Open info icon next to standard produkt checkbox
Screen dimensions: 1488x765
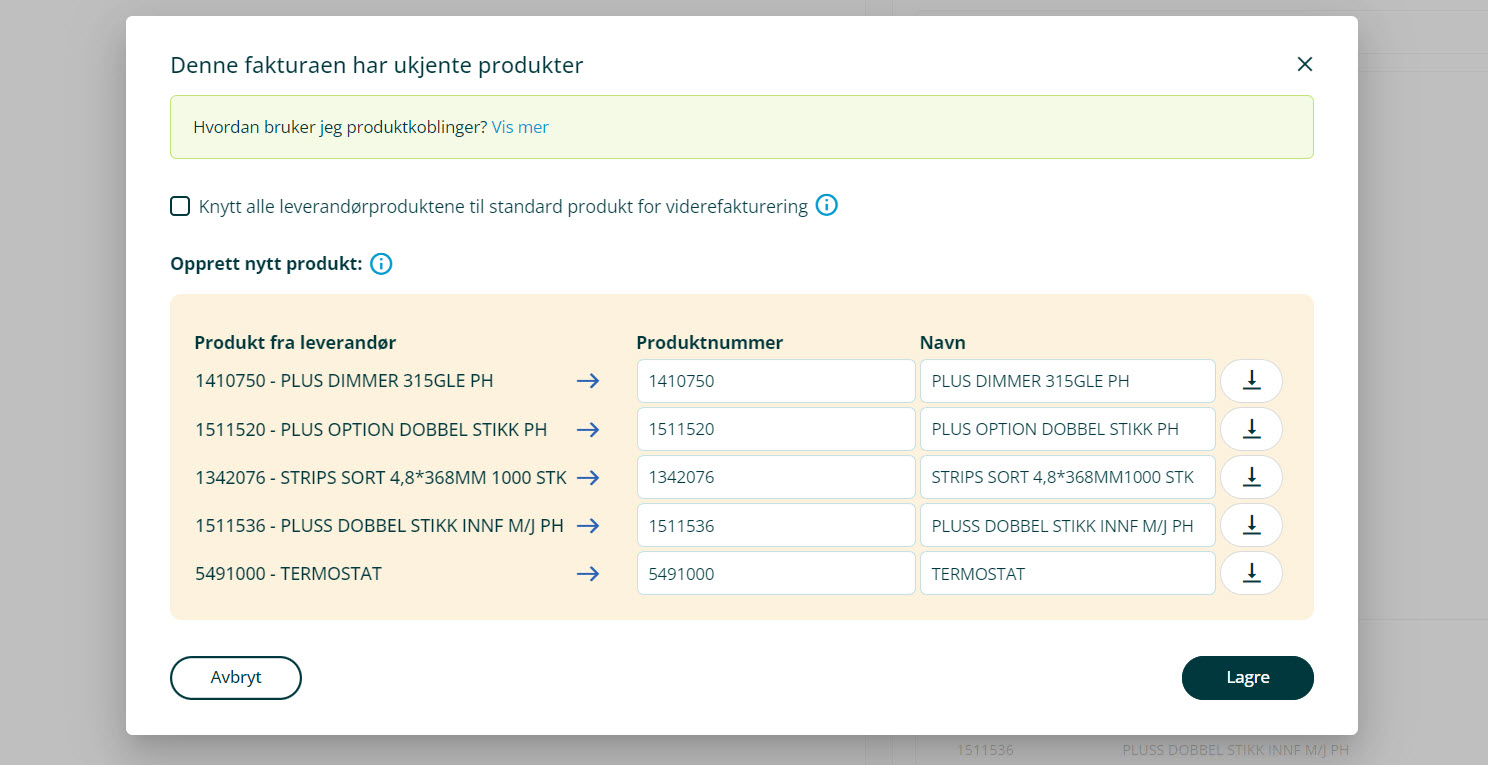coord(826,206)
